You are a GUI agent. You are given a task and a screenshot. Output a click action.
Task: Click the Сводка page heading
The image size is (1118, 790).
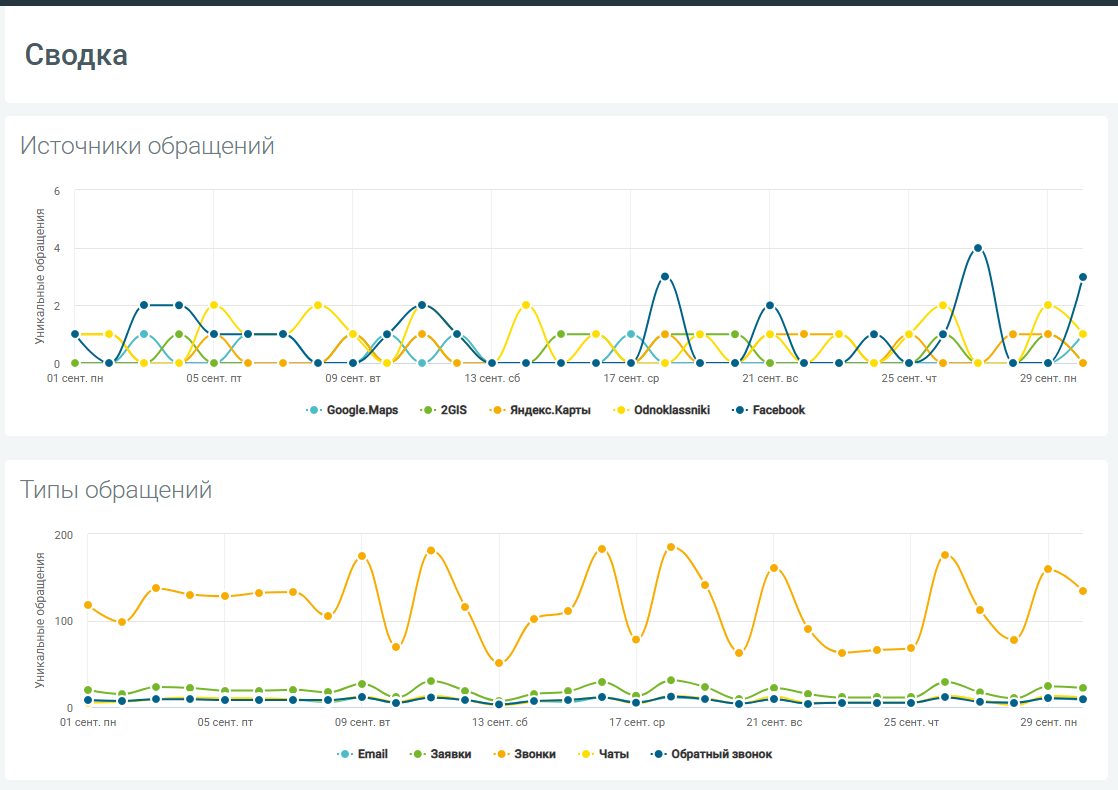pyautogui.click(x=76, y=55)
